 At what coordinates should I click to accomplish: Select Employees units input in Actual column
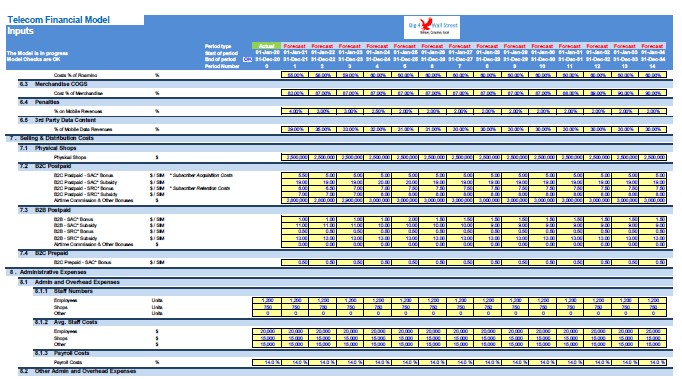267,300
